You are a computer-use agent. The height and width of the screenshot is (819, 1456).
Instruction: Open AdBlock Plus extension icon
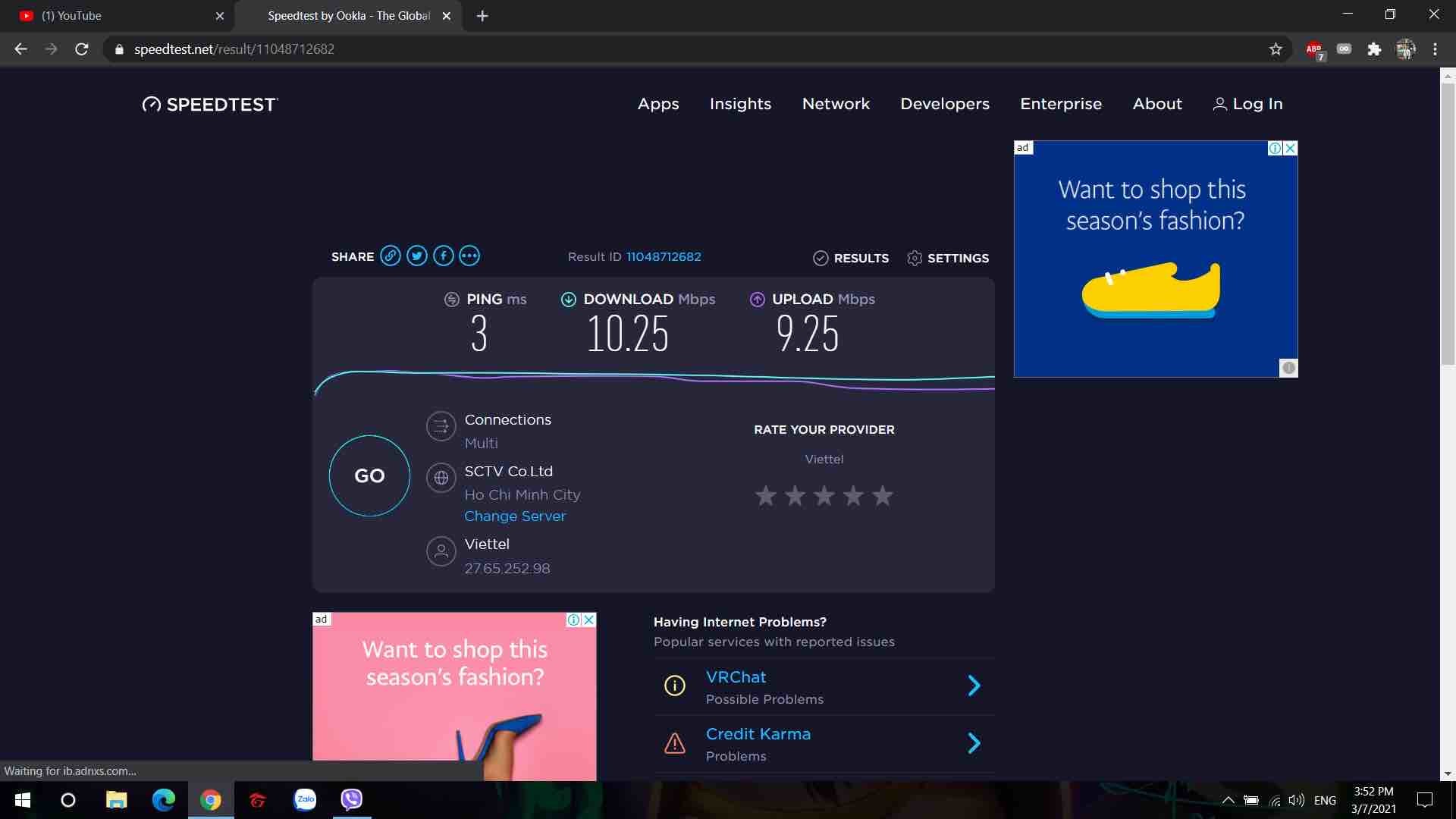(x=1314, y=49)
